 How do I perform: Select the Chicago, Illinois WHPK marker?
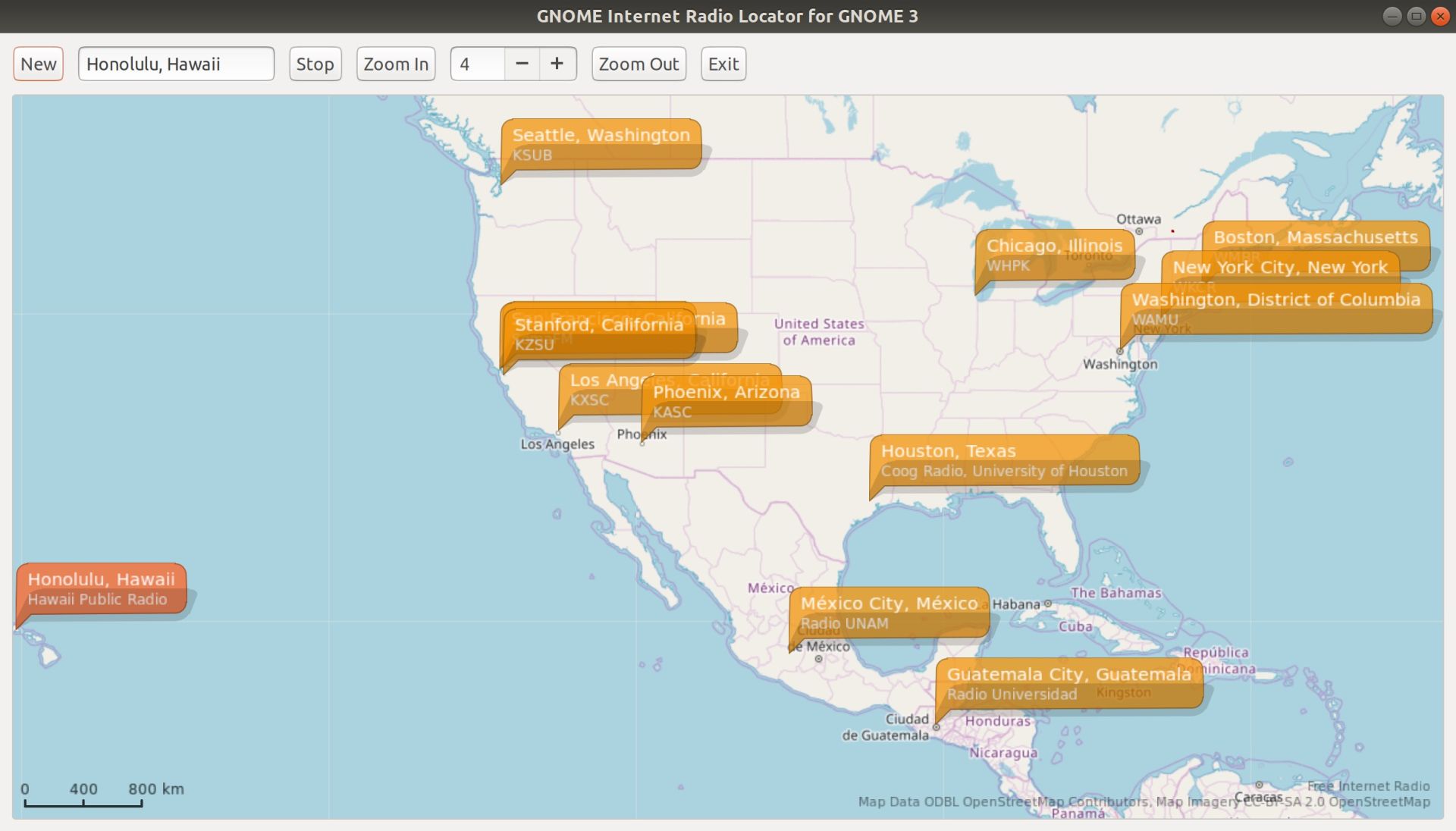[1054, 255]
